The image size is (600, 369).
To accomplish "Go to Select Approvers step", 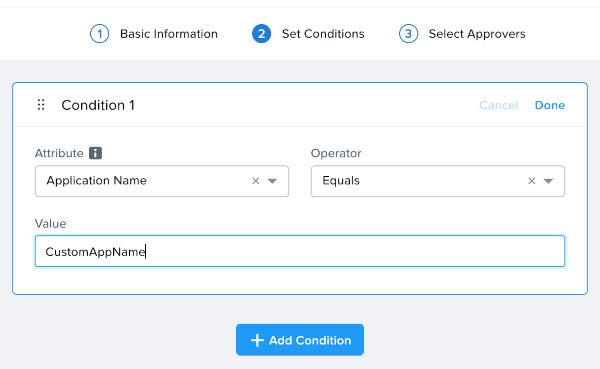I will (477, 34).
